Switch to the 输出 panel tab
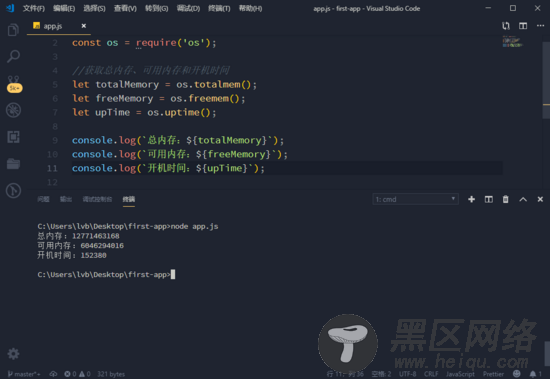The width and height of the screenshot is (550, 379). click(66, 199)
